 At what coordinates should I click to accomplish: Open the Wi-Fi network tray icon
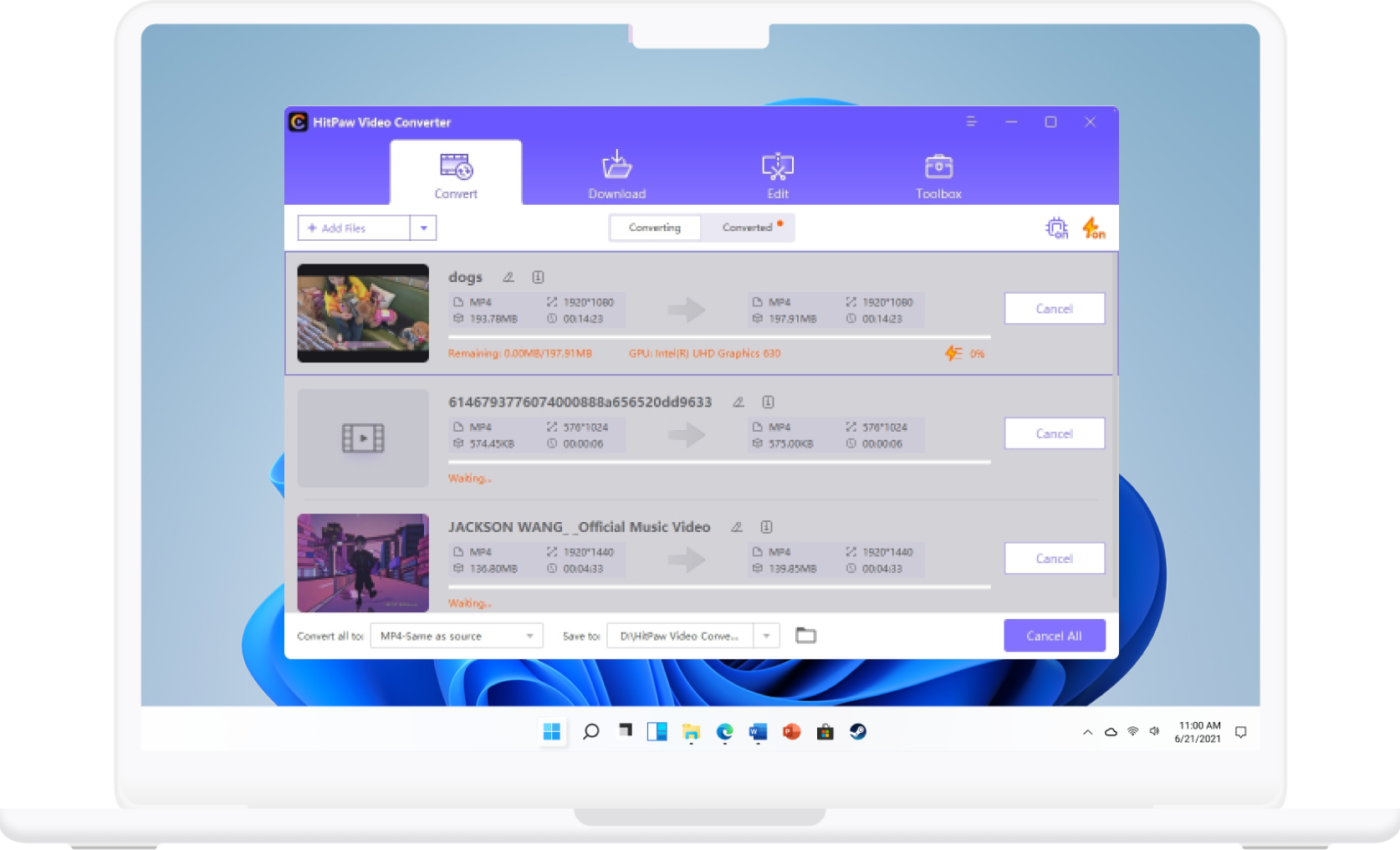[x=1133, y=732]
